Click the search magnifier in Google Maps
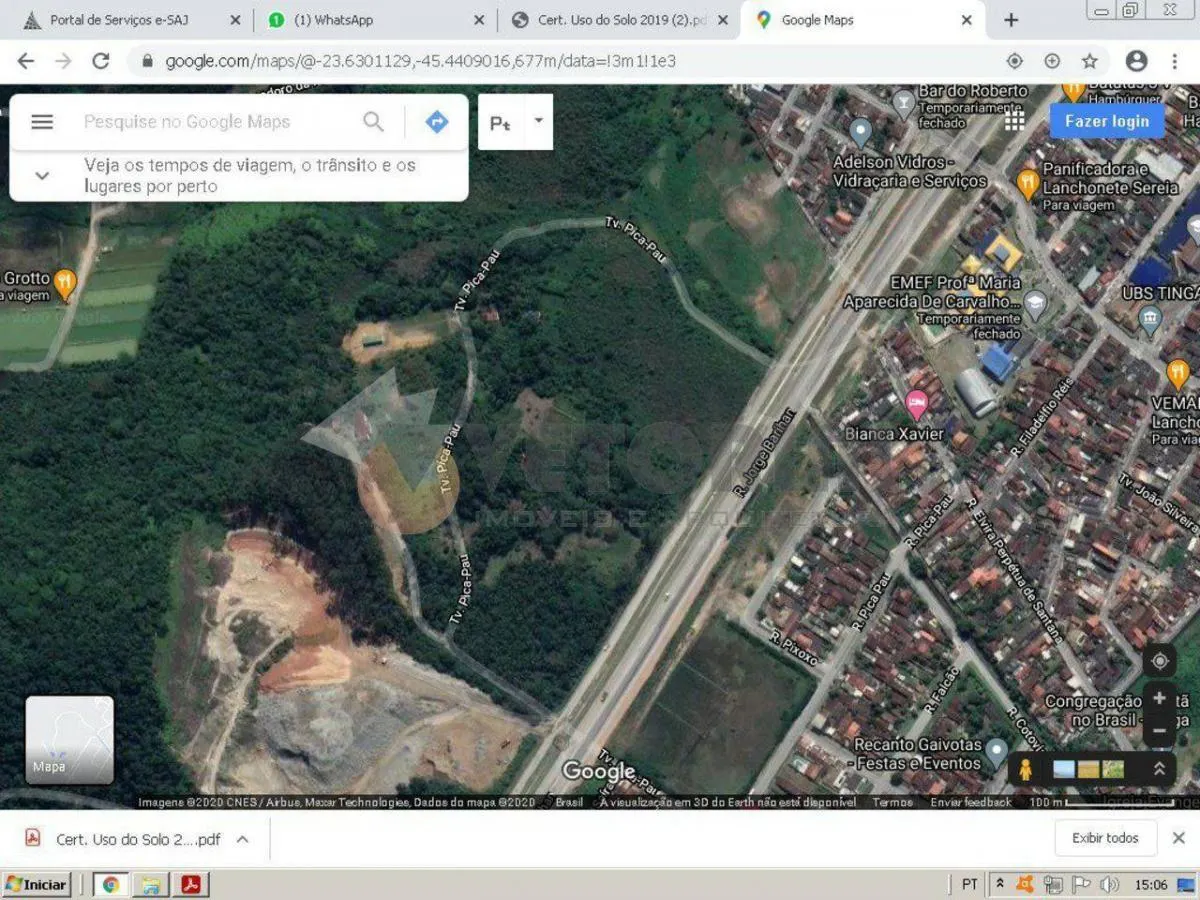1200x900 pixels. [373, 122]
